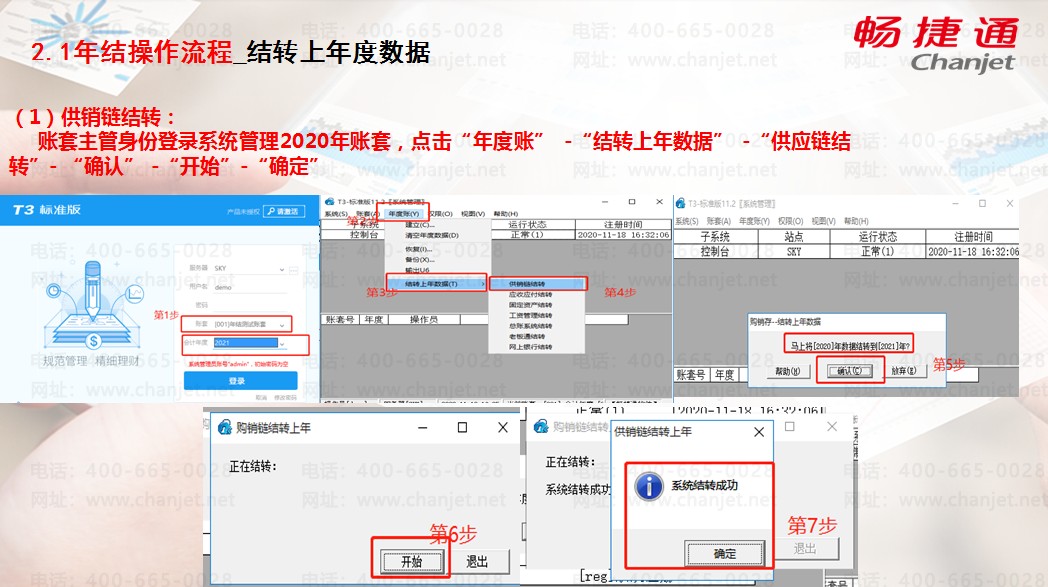Open 权限(O) menu in middle T3 window

(x=440, y=214)
